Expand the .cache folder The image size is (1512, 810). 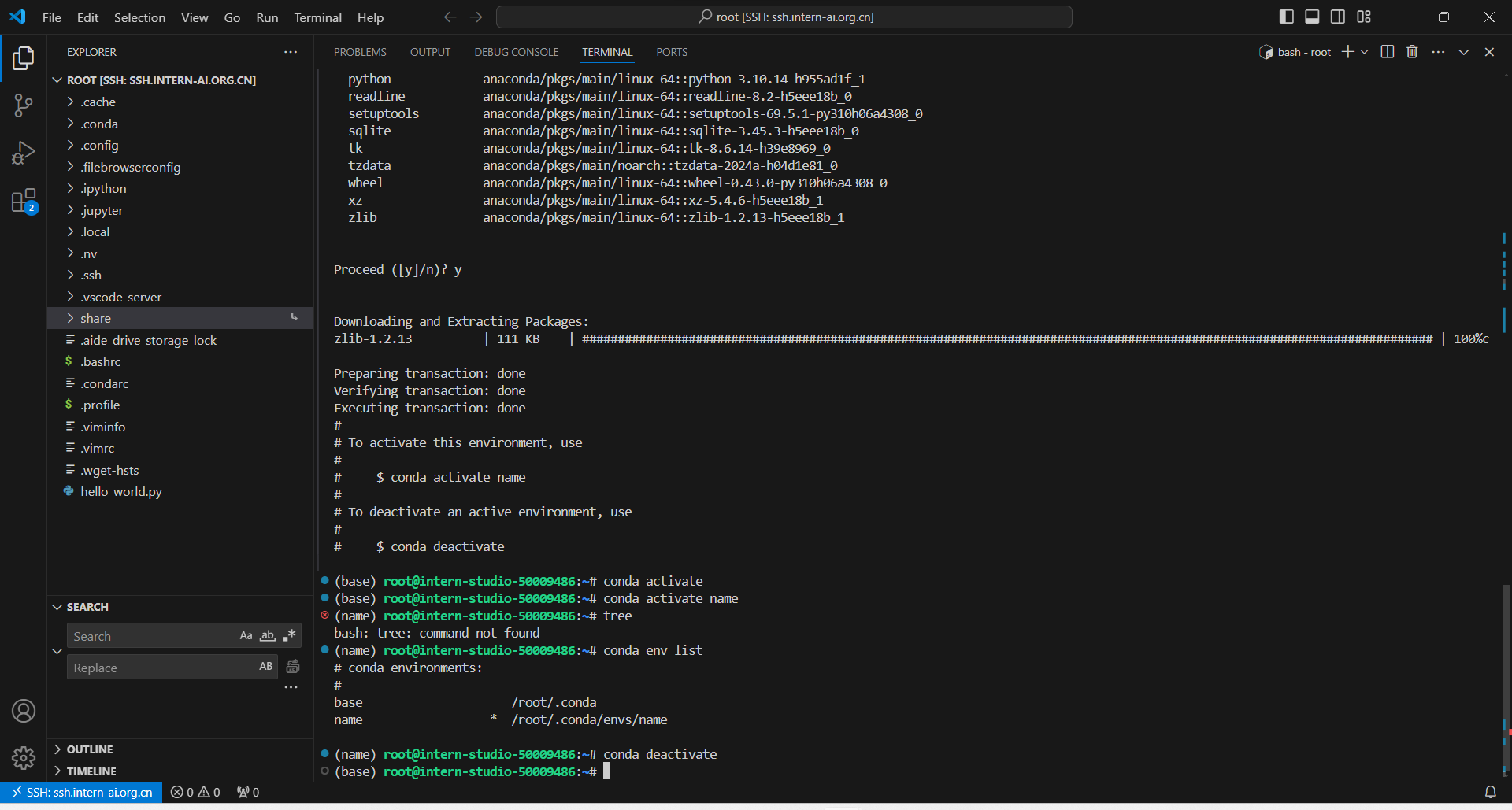pyautogui.click(x=180, y=102)
